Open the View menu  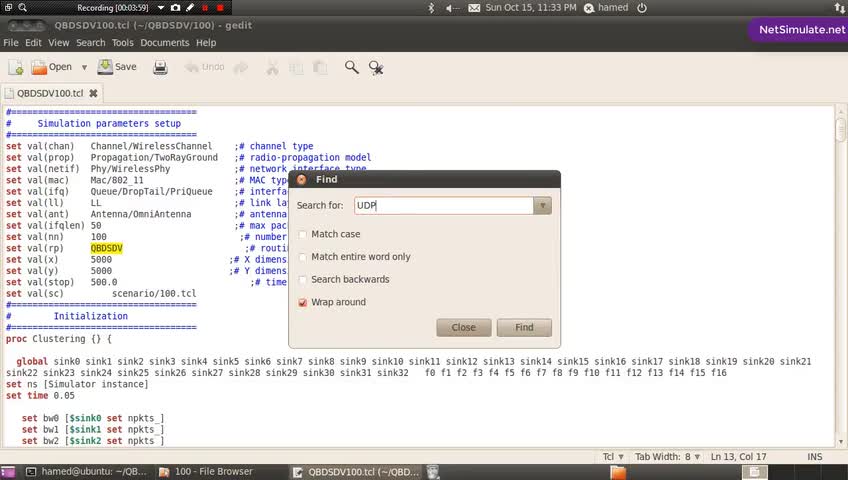[58, 43]
